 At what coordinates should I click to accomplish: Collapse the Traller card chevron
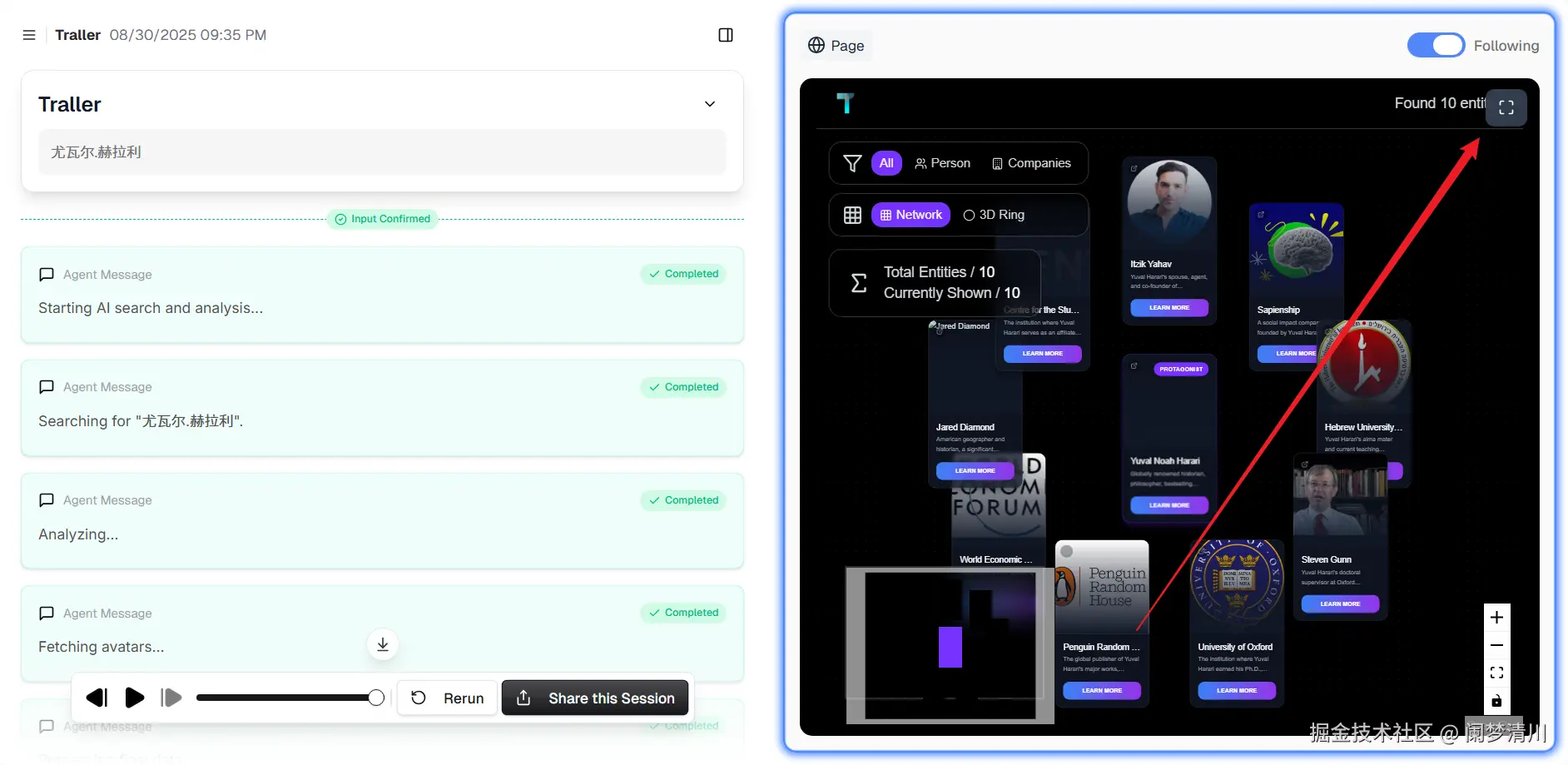(x=710, y=104)
